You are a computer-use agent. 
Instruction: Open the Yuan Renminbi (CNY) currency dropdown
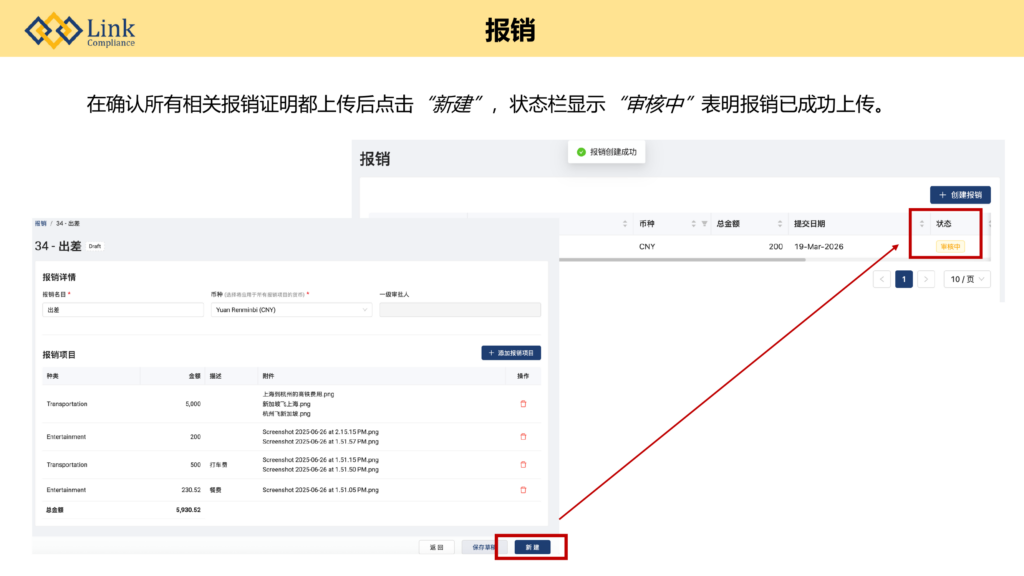click(x=293, y=310)
